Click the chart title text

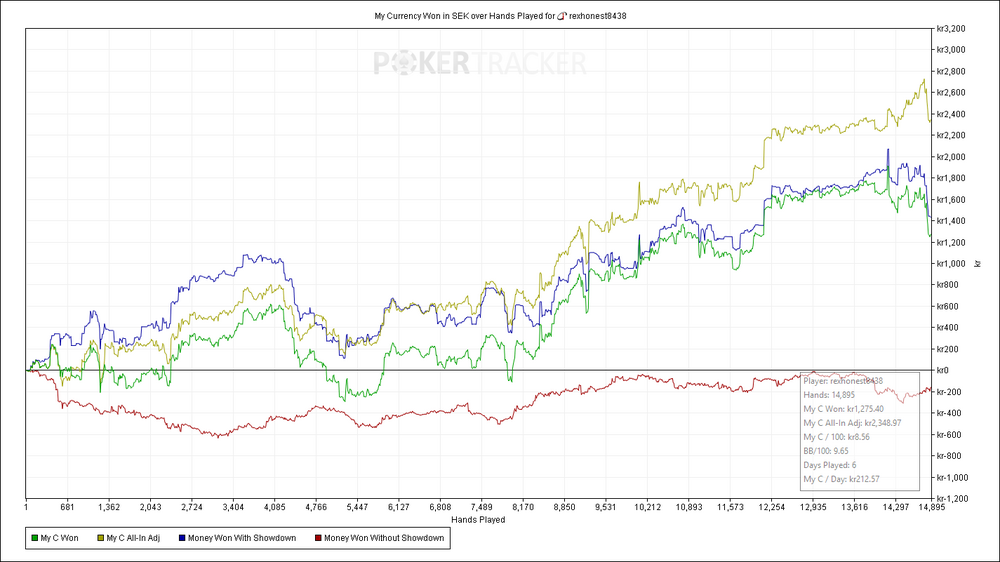(x=500, y=16)
